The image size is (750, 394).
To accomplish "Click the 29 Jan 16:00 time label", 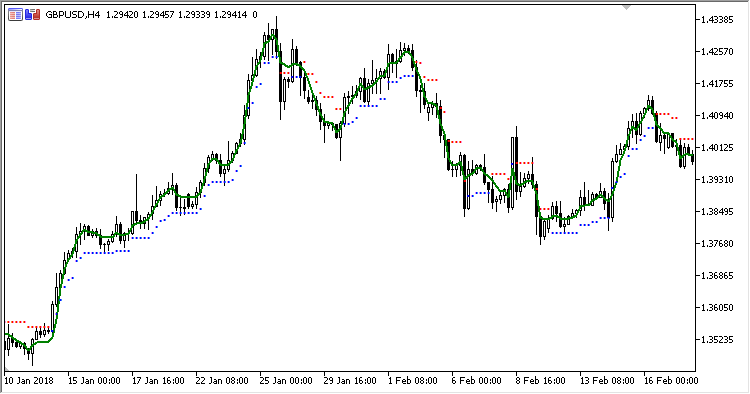I will coord(350,381).
